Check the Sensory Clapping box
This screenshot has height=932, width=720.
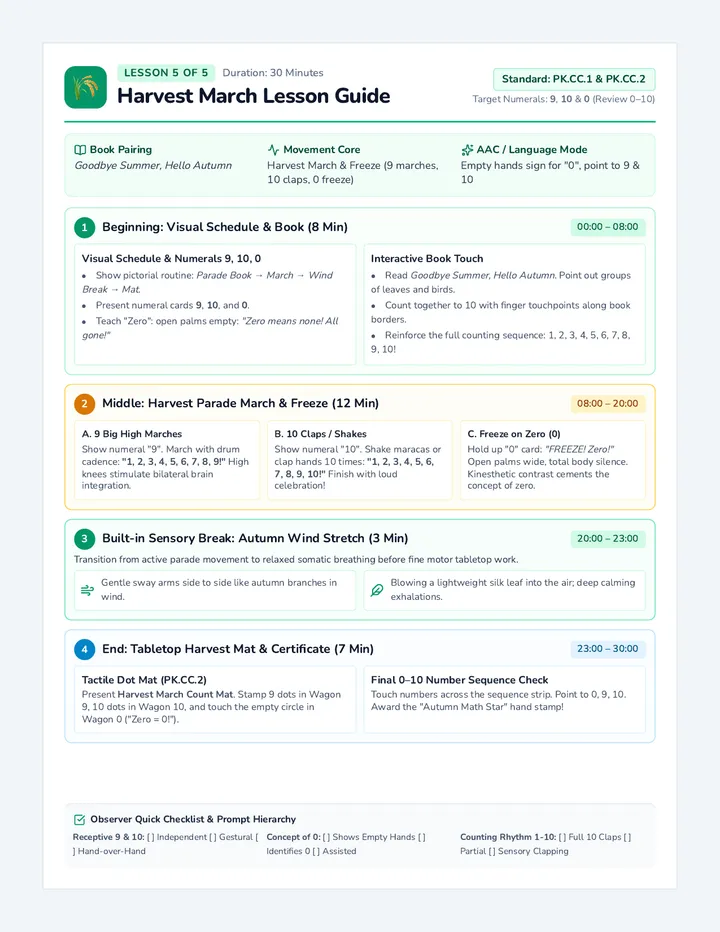[x=492, y=852]
